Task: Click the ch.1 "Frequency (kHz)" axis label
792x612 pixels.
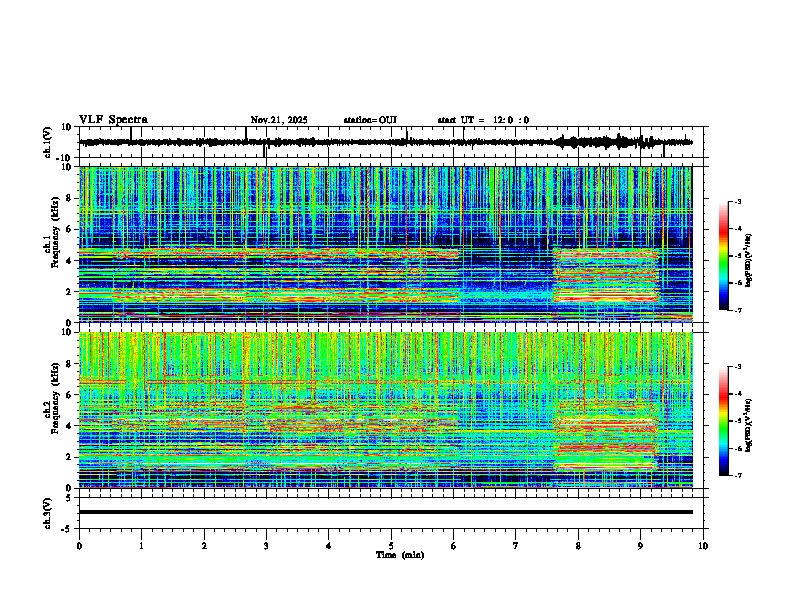Action: pos(55,233)
